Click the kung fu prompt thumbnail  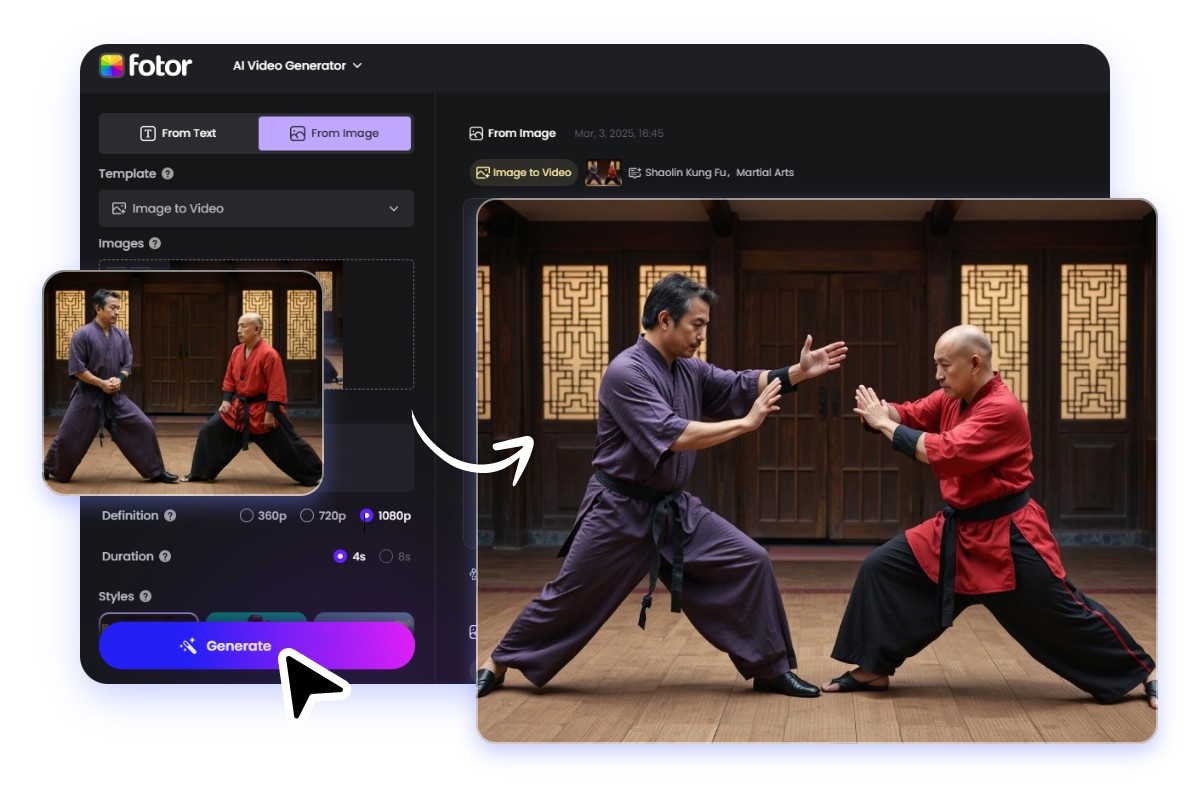point(603,172)
